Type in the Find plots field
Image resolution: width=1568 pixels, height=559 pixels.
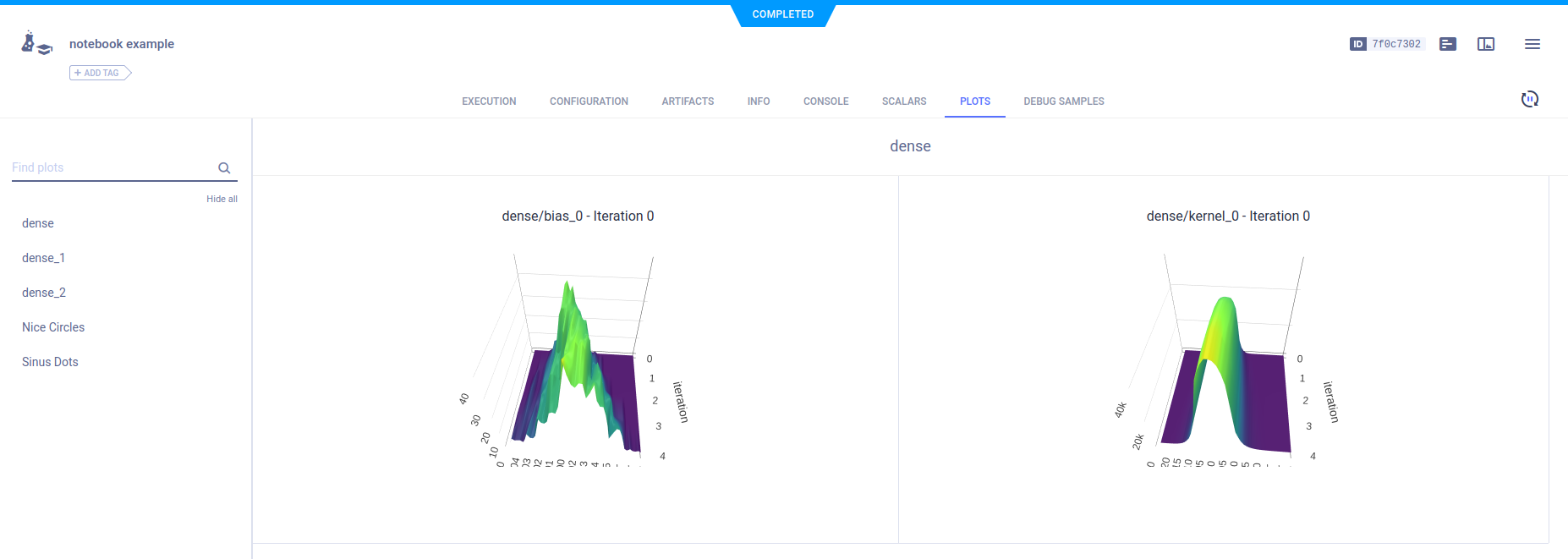(110, 167)
